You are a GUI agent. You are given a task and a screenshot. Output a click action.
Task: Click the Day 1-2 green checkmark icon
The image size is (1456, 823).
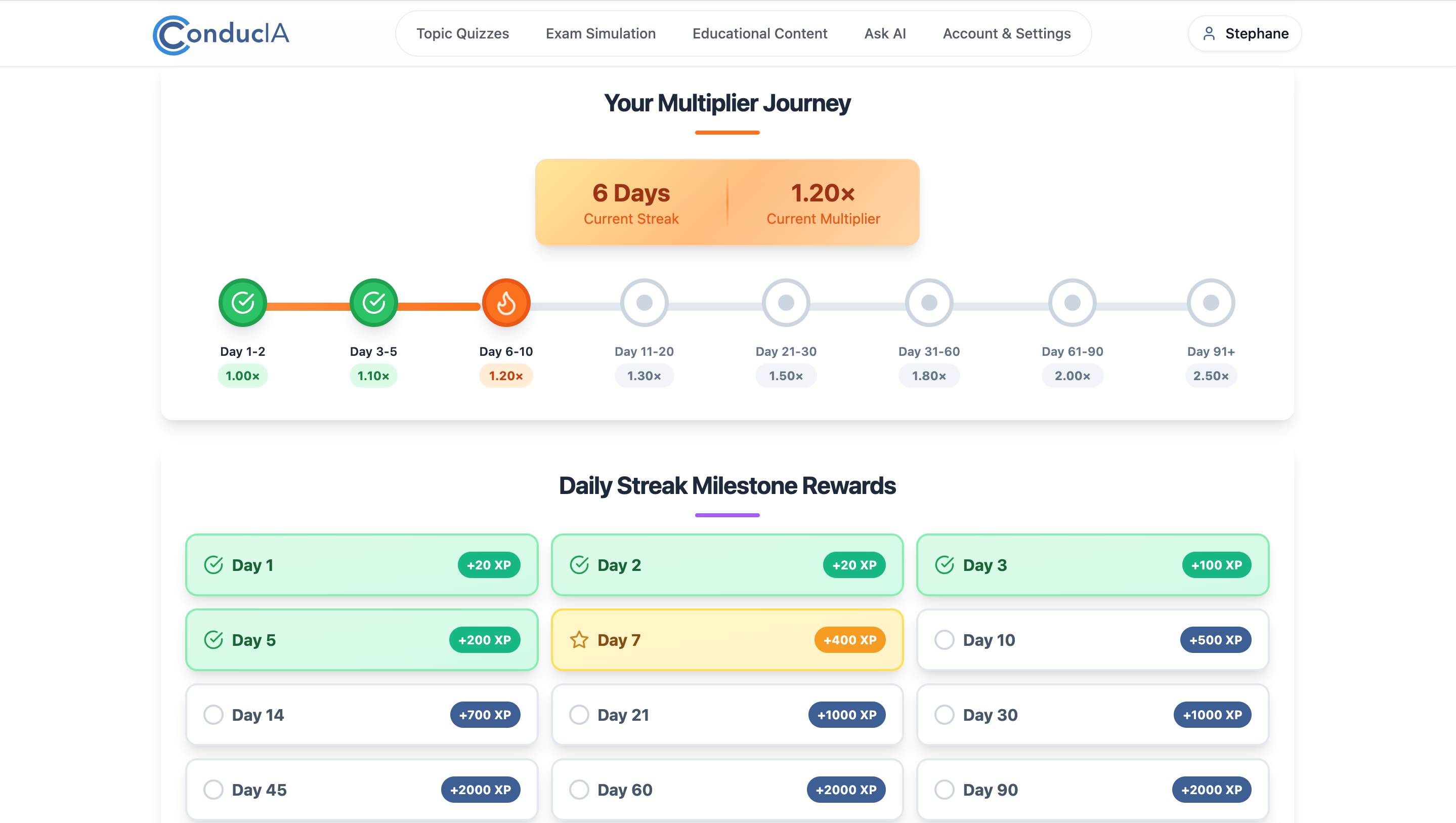coord(242,302)
